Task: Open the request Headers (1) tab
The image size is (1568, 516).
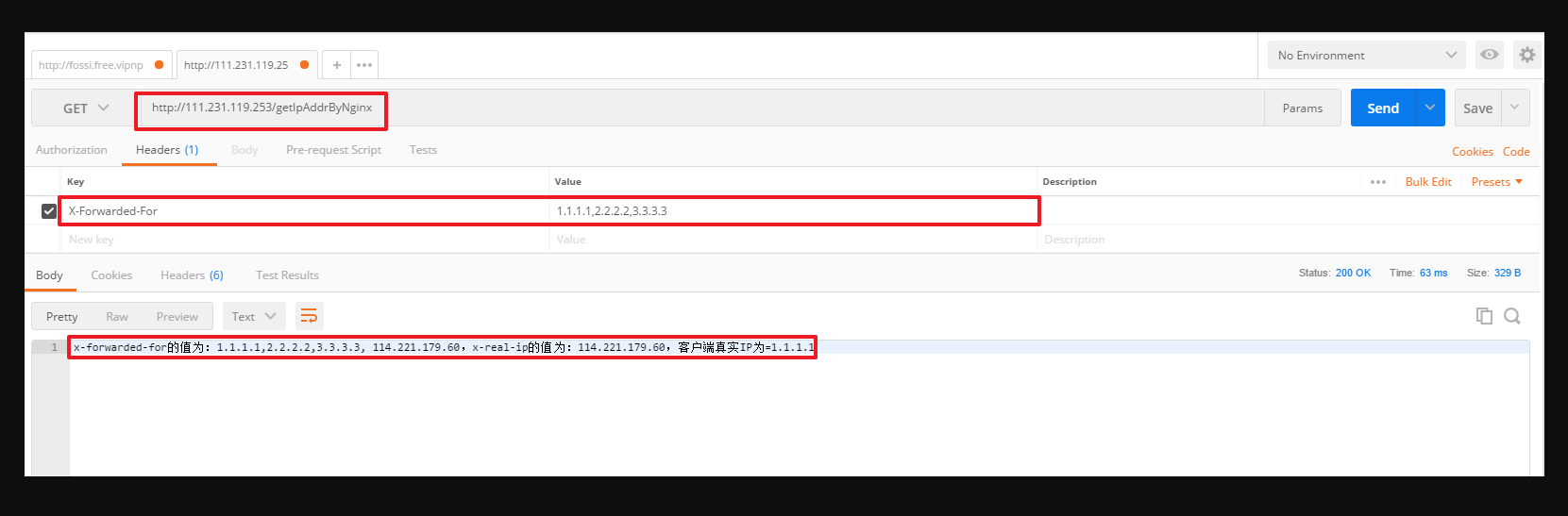Action: [167, 150]
